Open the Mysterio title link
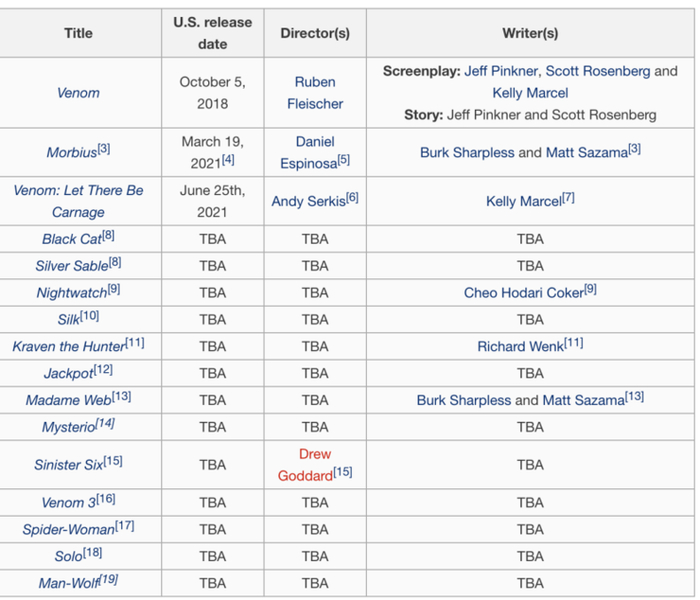The image size is (700, 600). click(69, 427)
